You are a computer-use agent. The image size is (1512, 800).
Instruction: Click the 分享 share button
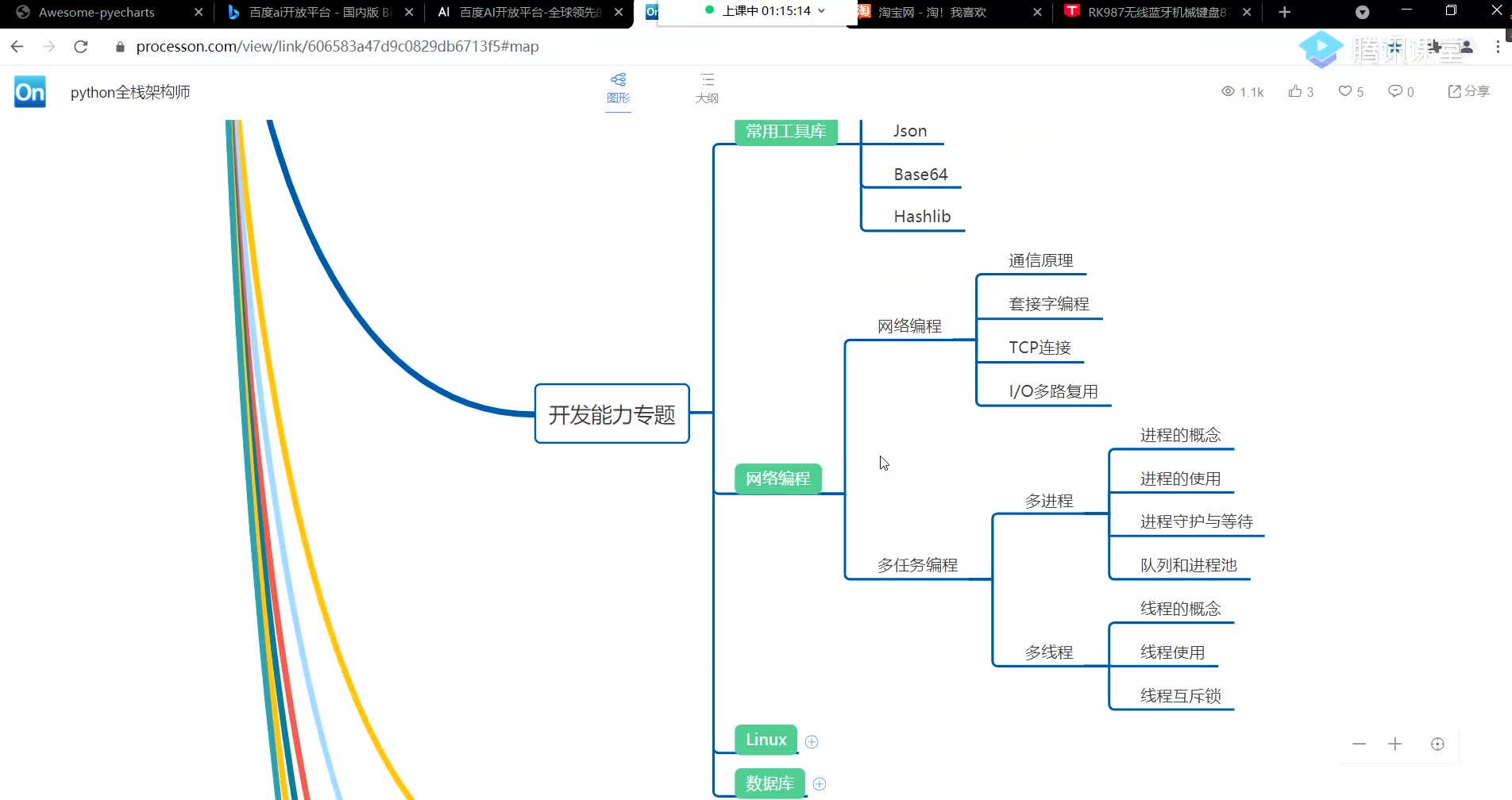coord(1468,91)
